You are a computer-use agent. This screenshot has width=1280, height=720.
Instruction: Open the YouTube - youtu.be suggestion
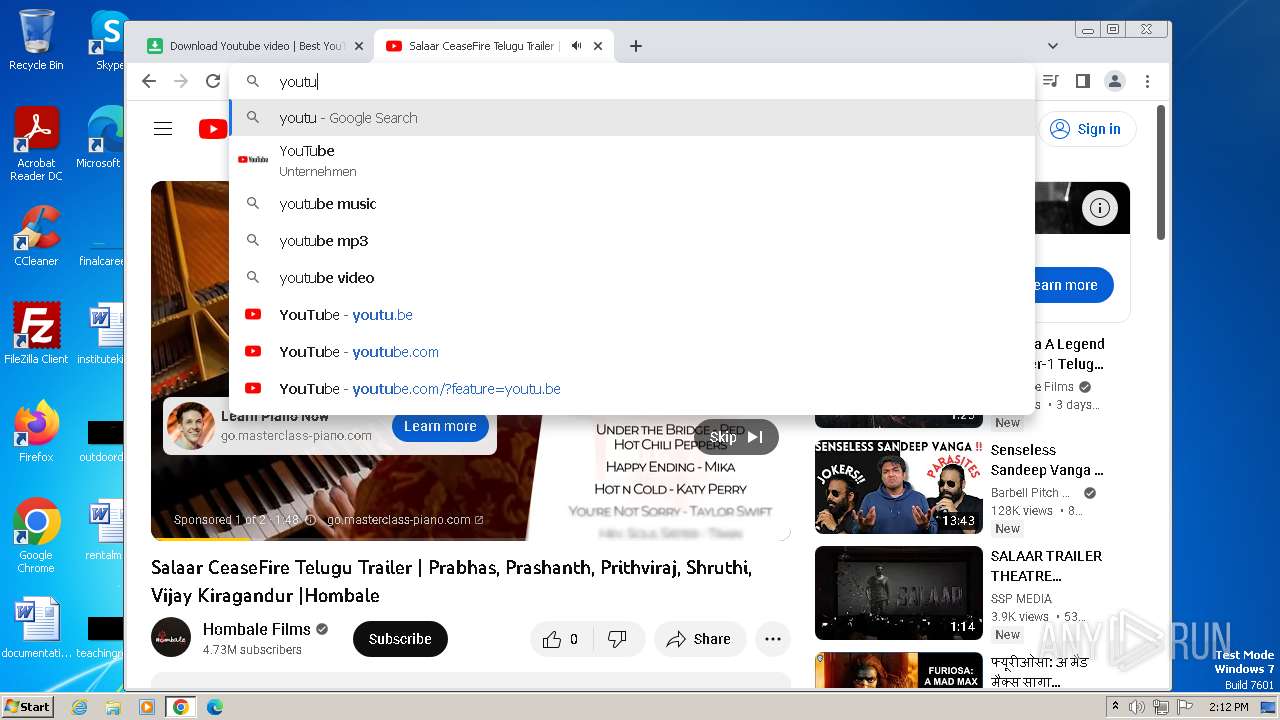point(632,315)
